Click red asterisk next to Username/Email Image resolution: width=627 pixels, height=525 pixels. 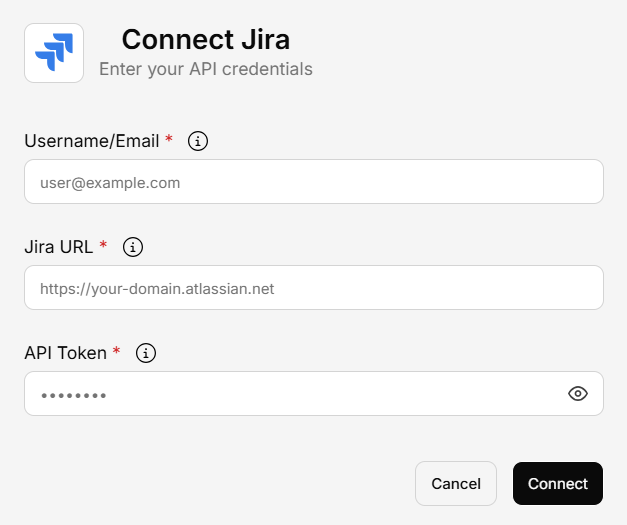(168, 141)
